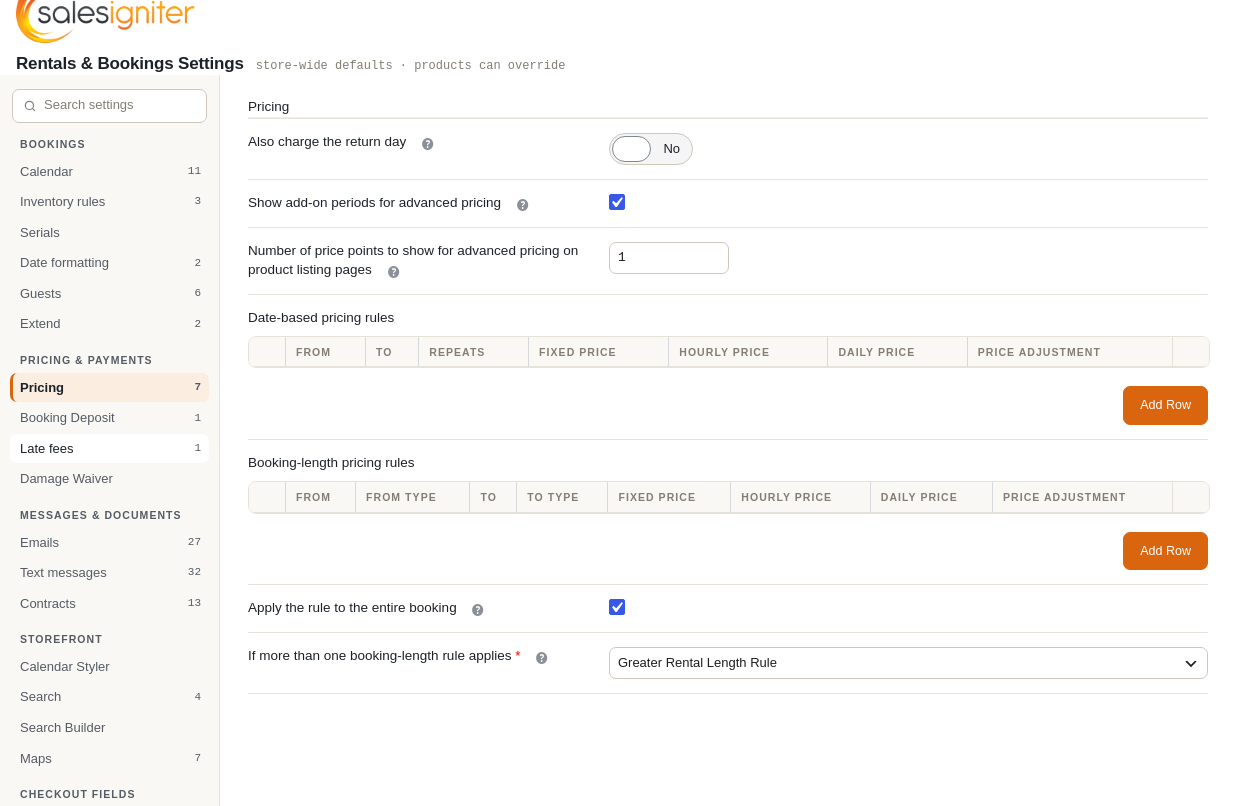This screenshot has height=806, width=1236.
Task: Toggle Also charge the return day switch
Action: (650, 149)
